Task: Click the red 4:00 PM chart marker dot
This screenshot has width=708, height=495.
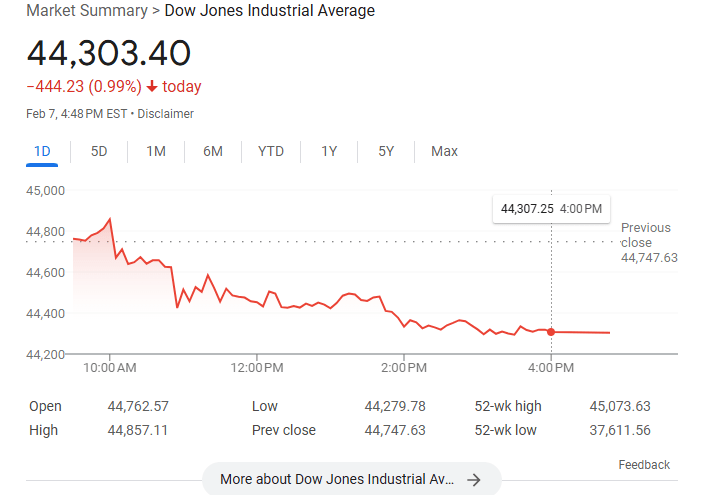Action: [551, 331]
